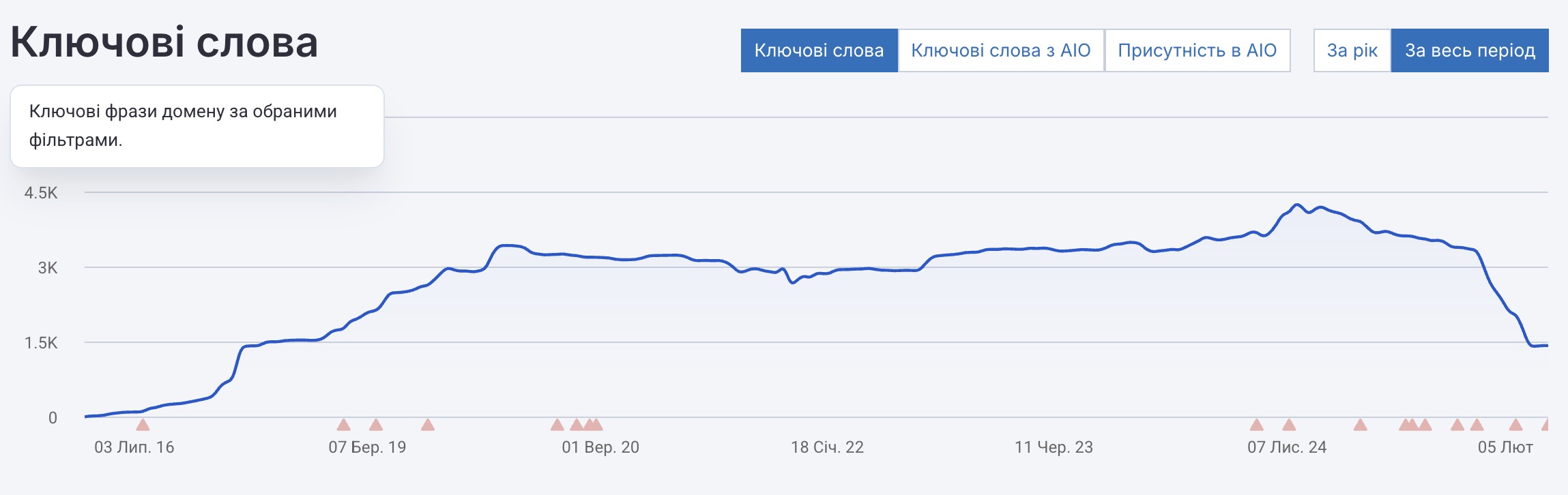Click the triangle marker directly above "07 Лис. 24"
Viewport: 1568px width, 495px height.
[1289, 425]
